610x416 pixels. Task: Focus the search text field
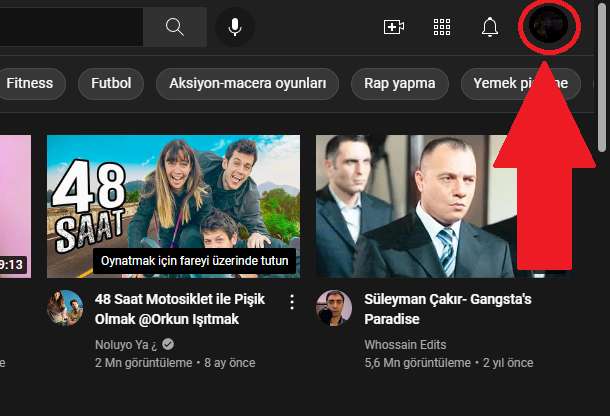pos(70,27)
